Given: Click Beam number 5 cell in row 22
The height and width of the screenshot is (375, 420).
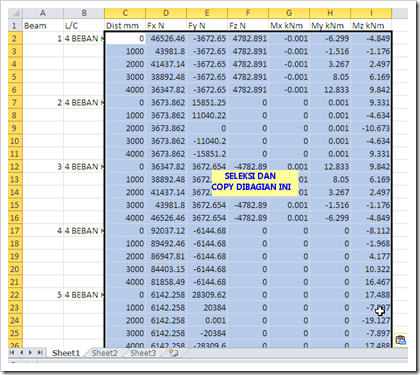Looking at the screenshot, I should 43,295.
